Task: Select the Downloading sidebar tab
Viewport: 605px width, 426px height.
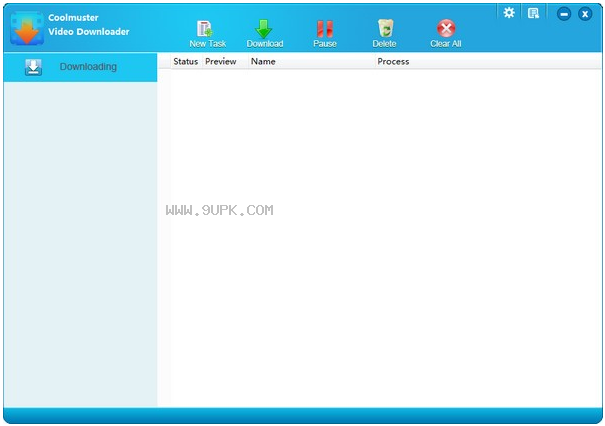Action: 80,67
